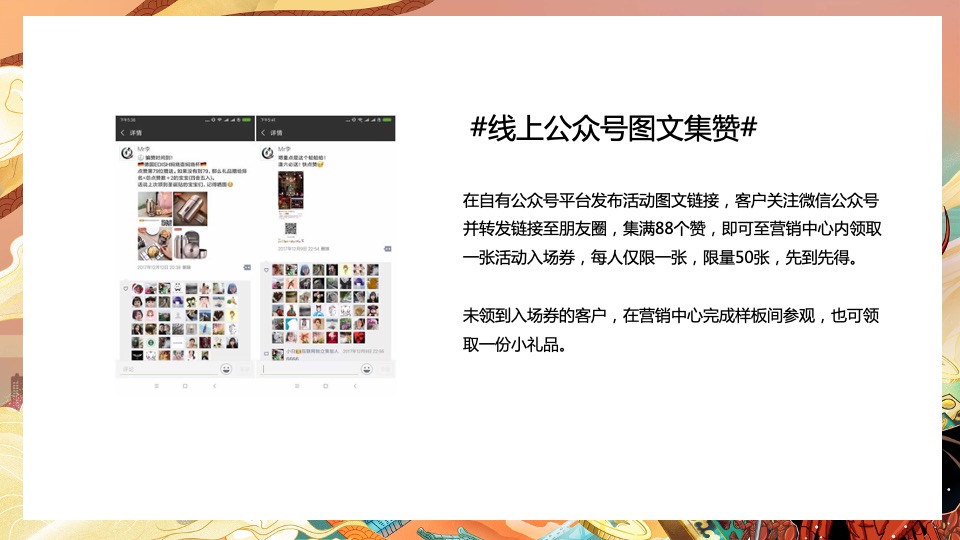Open the emoji picker in left phone comment bar
The height and width of the screenshot is (540, 960).
[x=226, y=369]
